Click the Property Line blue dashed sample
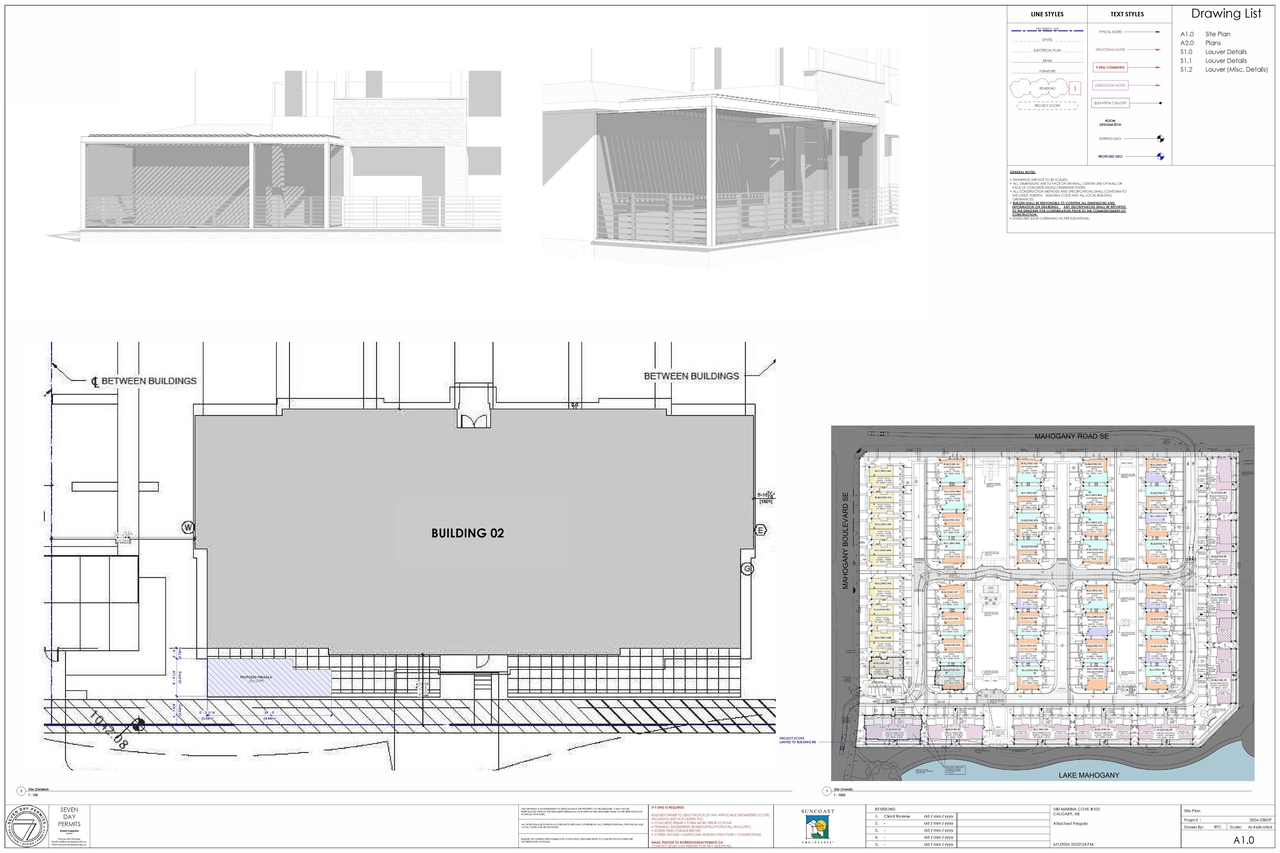 [1047, 30]
